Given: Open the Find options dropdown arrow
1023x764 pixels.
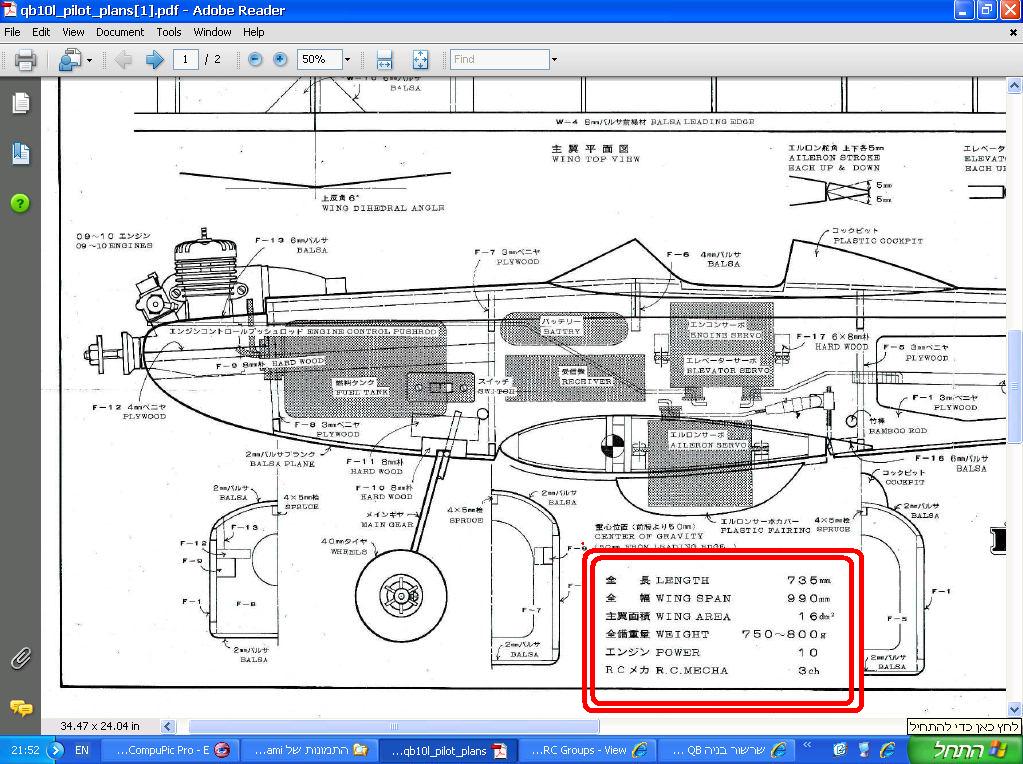Looking at the screenshot, I should (554, 59).
